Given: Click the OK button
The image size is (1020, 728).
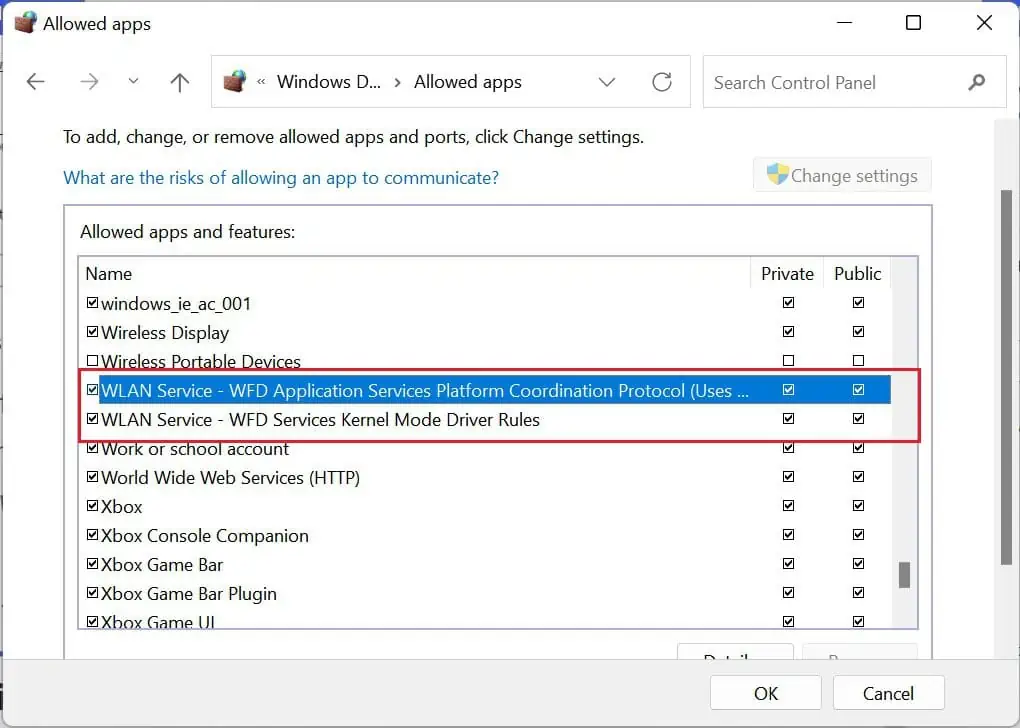Looking at the screenshot, I should click(765, 693).
